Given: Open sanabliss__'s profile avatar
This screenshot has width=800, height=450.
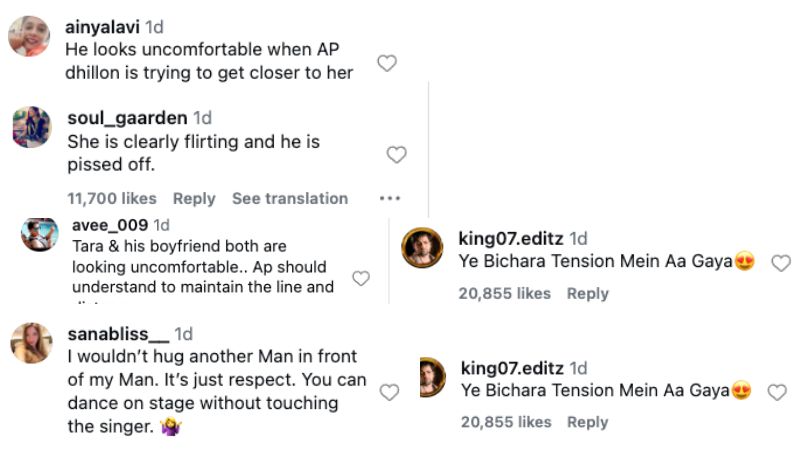Looking at the screenshot, I should coord(31,344).
